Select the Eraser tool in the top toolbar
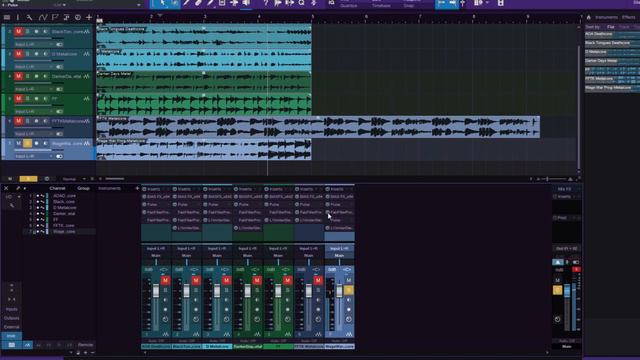Screen dimensions: 640x360 tap(198, 3)
